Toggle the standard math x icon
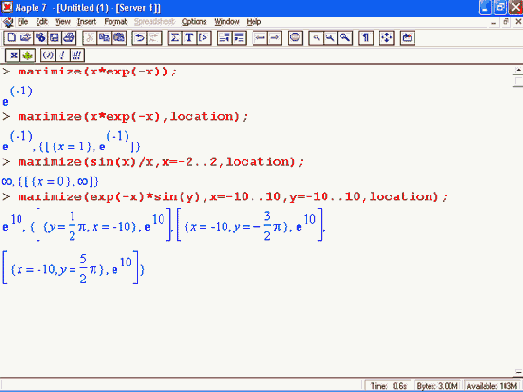The width and height of the screenshot is (523, 392). coord(13,55)
